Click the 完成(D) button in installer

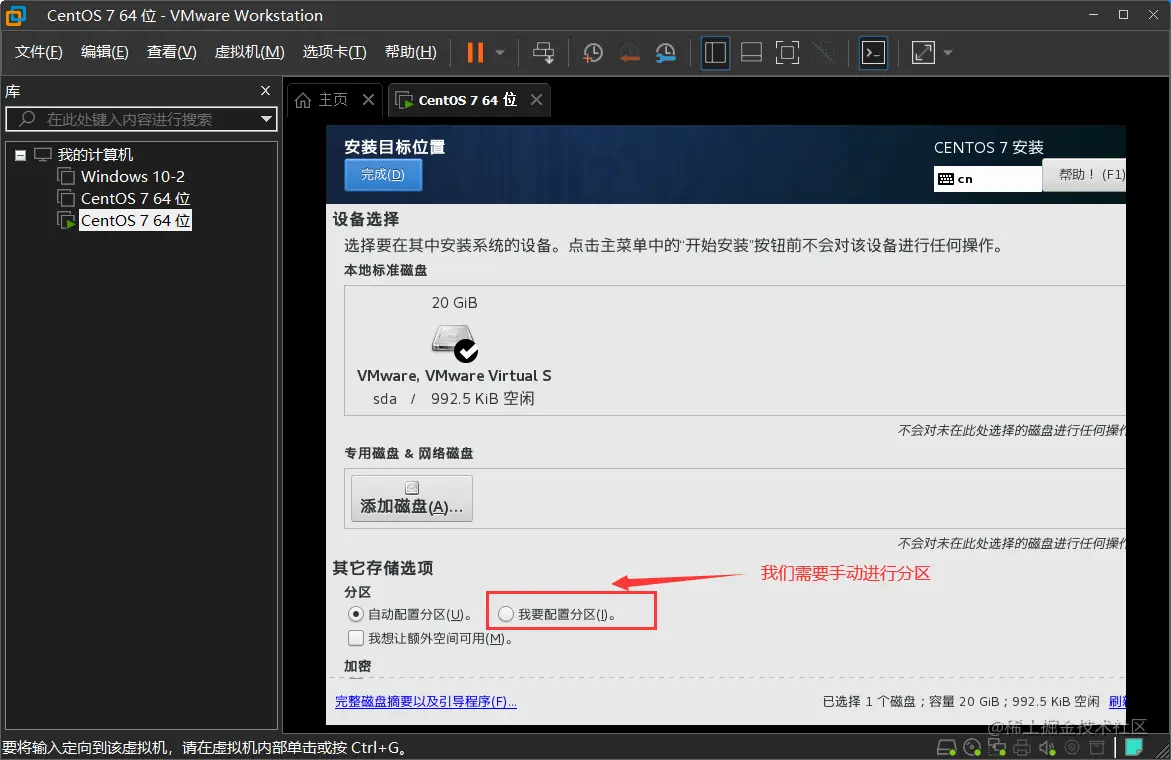click(383, 175)
